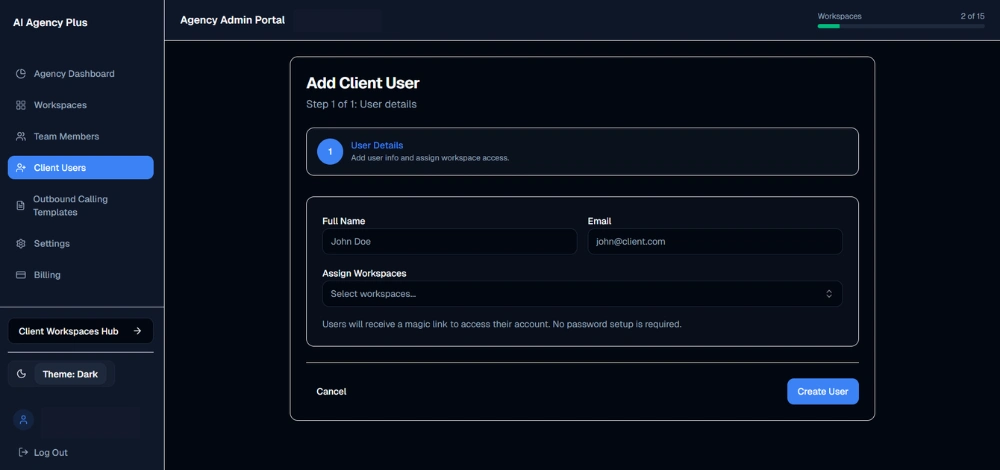Toggle the Theme: Dark button
Viewport: 1000px width, 470px height.
70,374
